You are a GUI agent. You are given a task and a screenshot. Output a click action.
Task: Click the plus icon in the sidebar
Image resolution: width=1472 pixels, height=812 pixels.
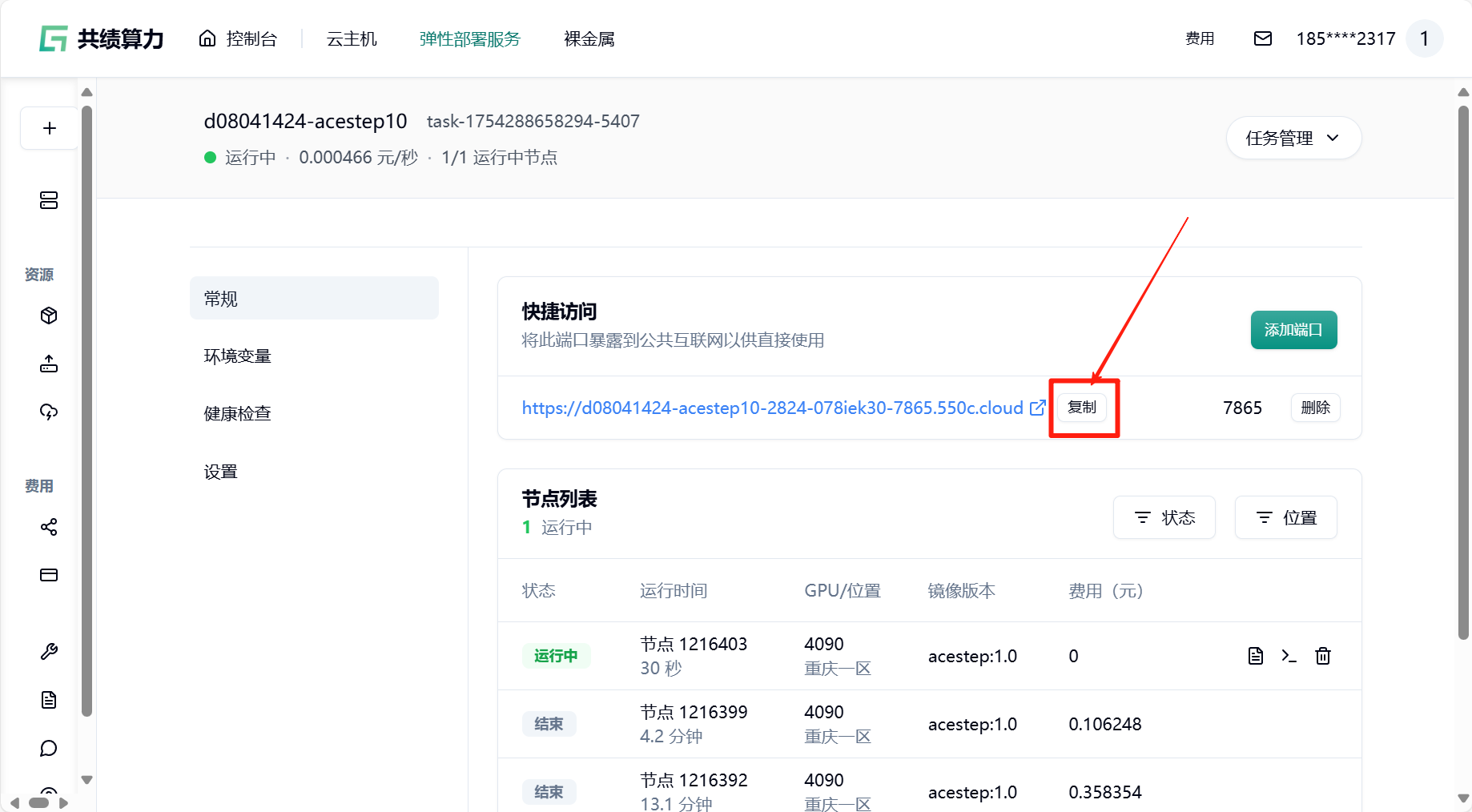pos(50,128)
